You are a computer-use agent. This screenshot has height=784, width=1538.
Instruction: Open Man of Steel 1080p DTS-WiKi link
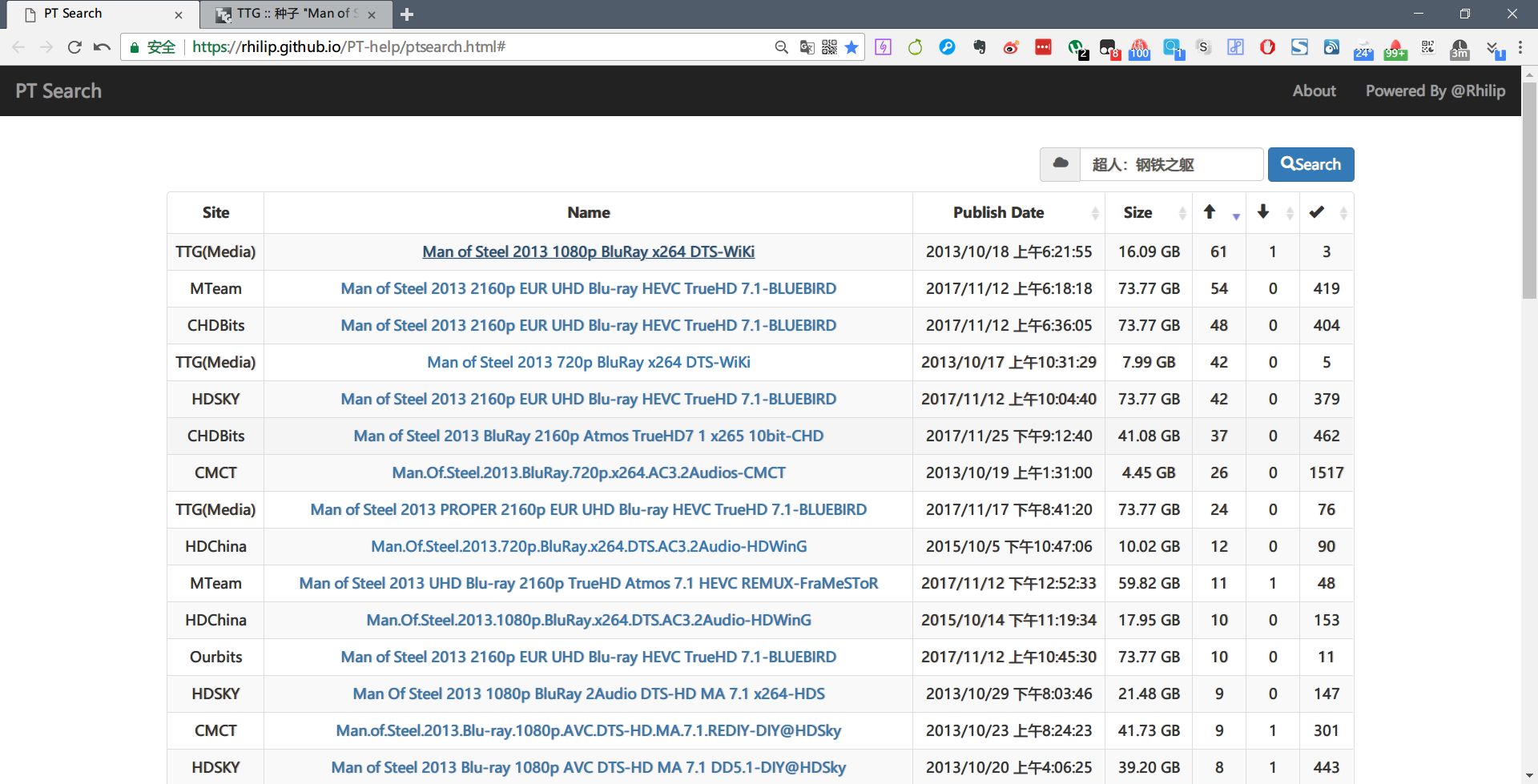tap(588, 251)
